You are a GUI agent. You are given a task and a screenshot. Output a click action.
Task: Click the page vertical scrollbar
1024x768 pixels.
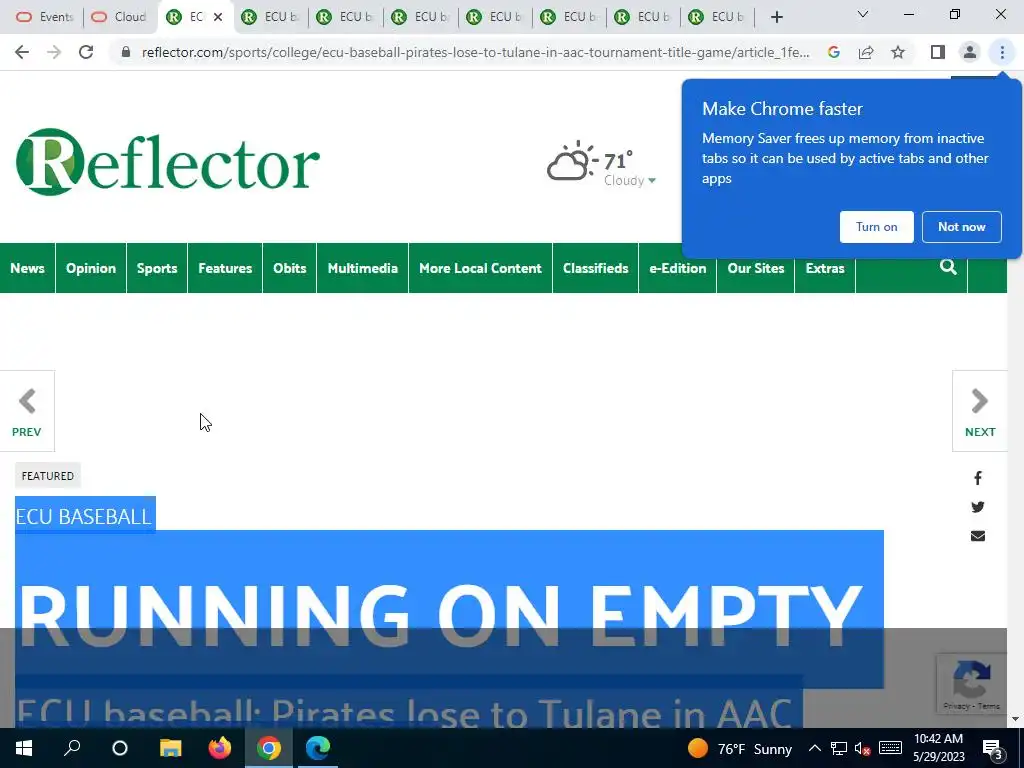tap(1015, 398)
